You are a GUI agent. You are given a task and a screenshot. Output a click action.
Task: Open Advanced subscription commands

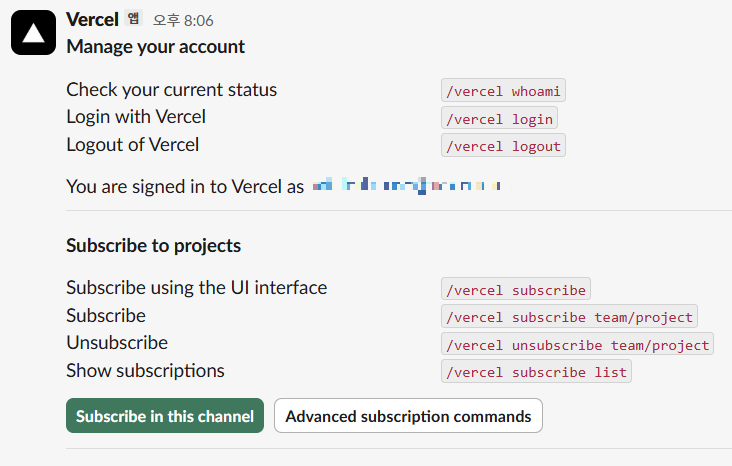pos(408,416)
